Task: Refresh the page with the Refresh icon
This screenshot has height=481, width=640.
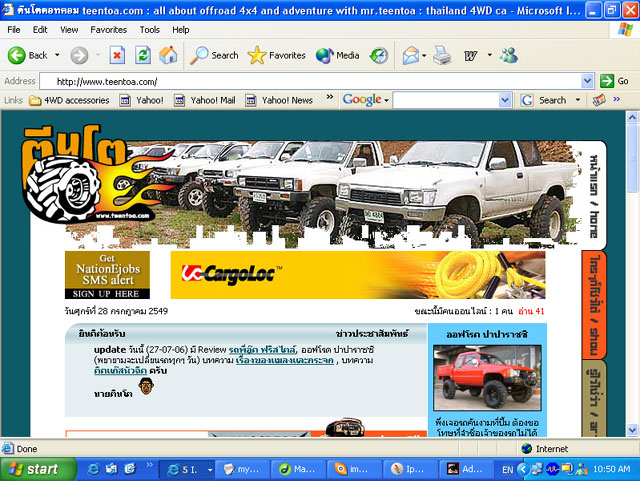Action: point(142,55)
